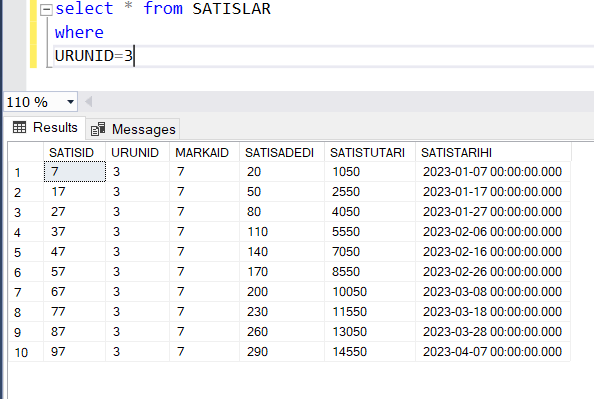
Task: Switch to the Messages tab
Action: 133,129
